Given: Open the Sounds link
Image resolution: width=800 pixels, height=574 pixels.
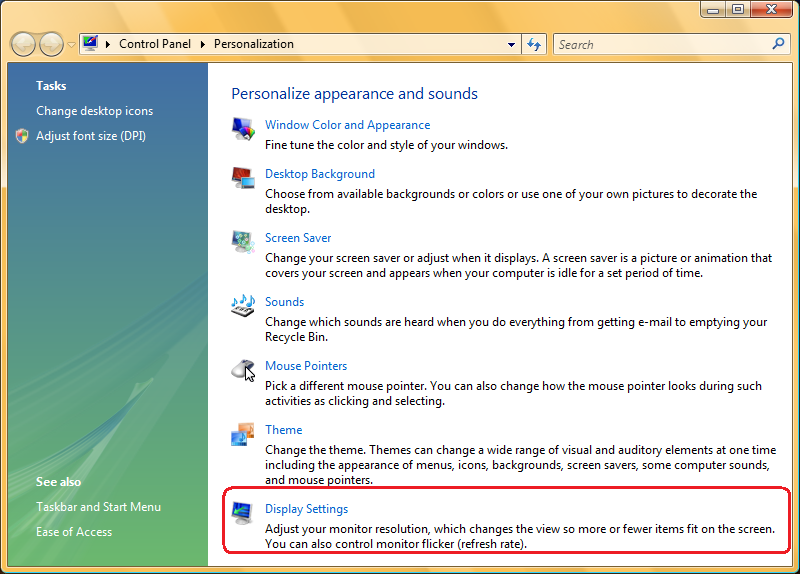Looking at the screenshot, I should [284, 302].
